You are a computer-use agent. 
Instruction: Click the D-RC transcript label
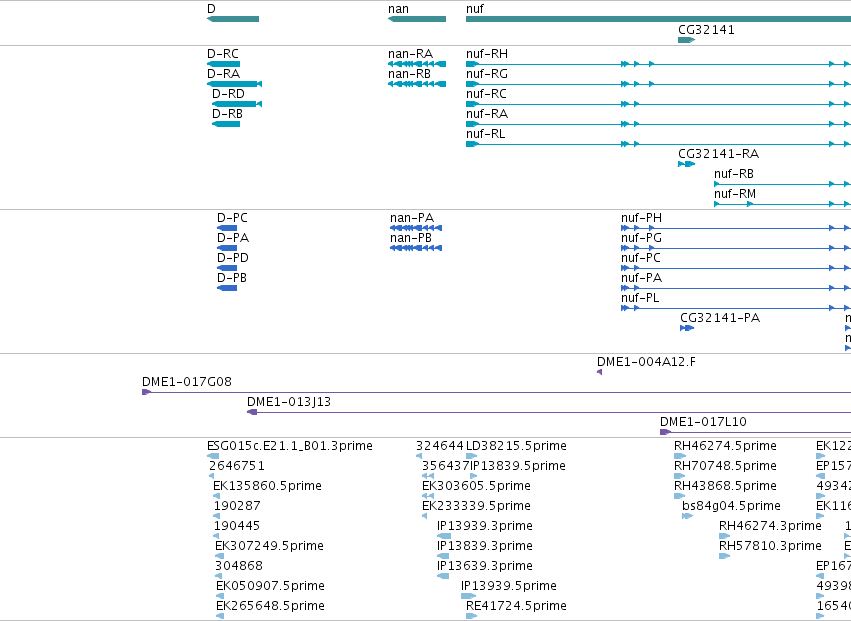coord(223,54)
